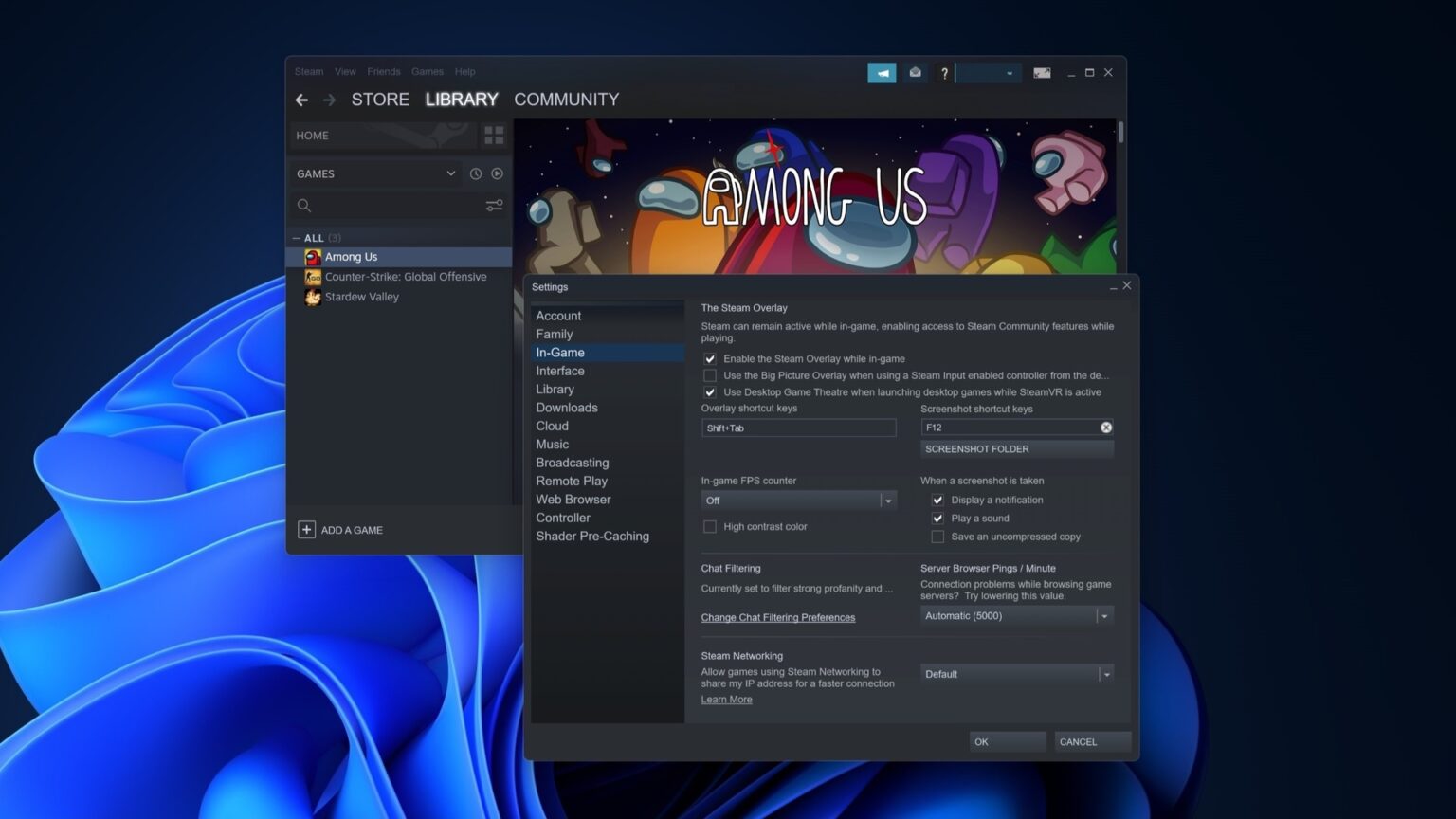
Task: Open the friends inbox envelope icon
Action: tap(915, 73)
